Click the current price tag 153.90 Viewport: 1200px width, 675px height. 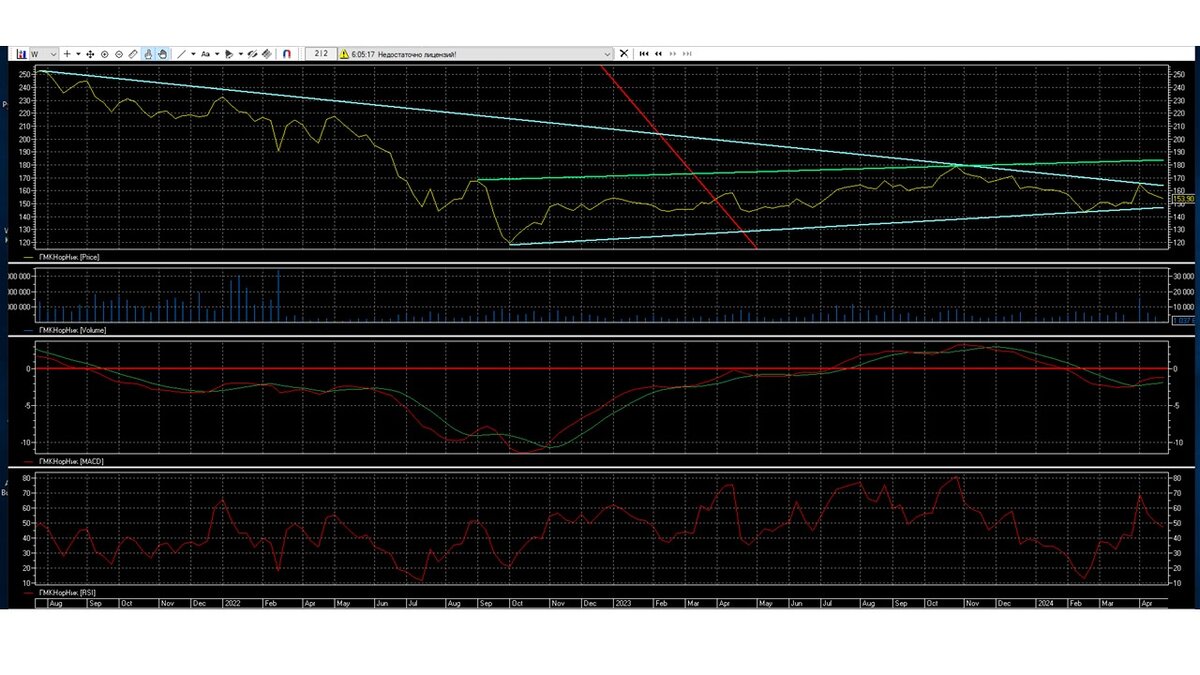coord(1183,199)
